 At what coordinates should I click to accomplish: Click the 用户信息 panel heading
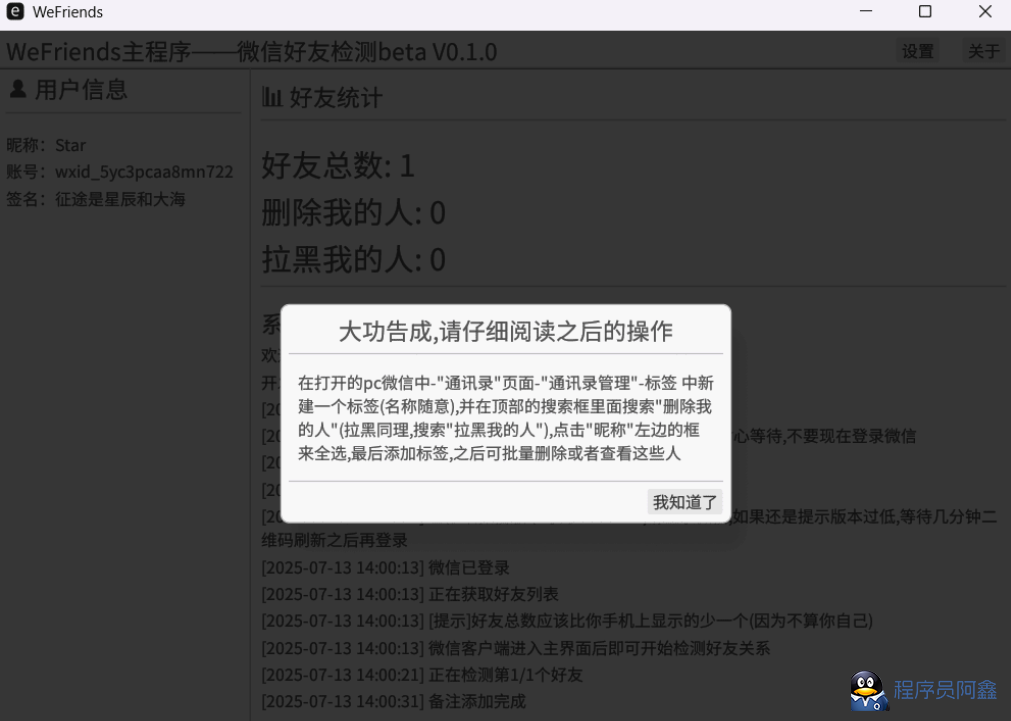coord(81,90)
